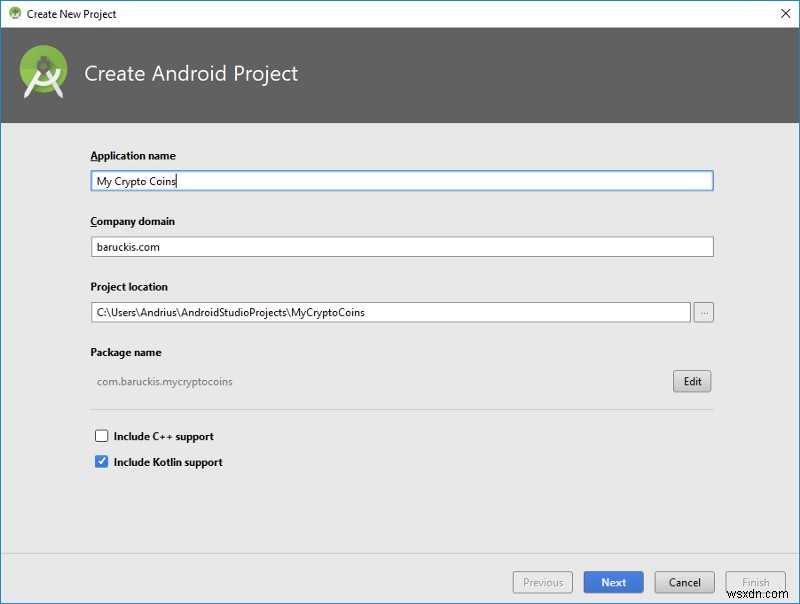Image resolution: width=800 pixels, height=604 pixels.
Task: Click the Android Studio icon in title bar
Action: [15, 14]
